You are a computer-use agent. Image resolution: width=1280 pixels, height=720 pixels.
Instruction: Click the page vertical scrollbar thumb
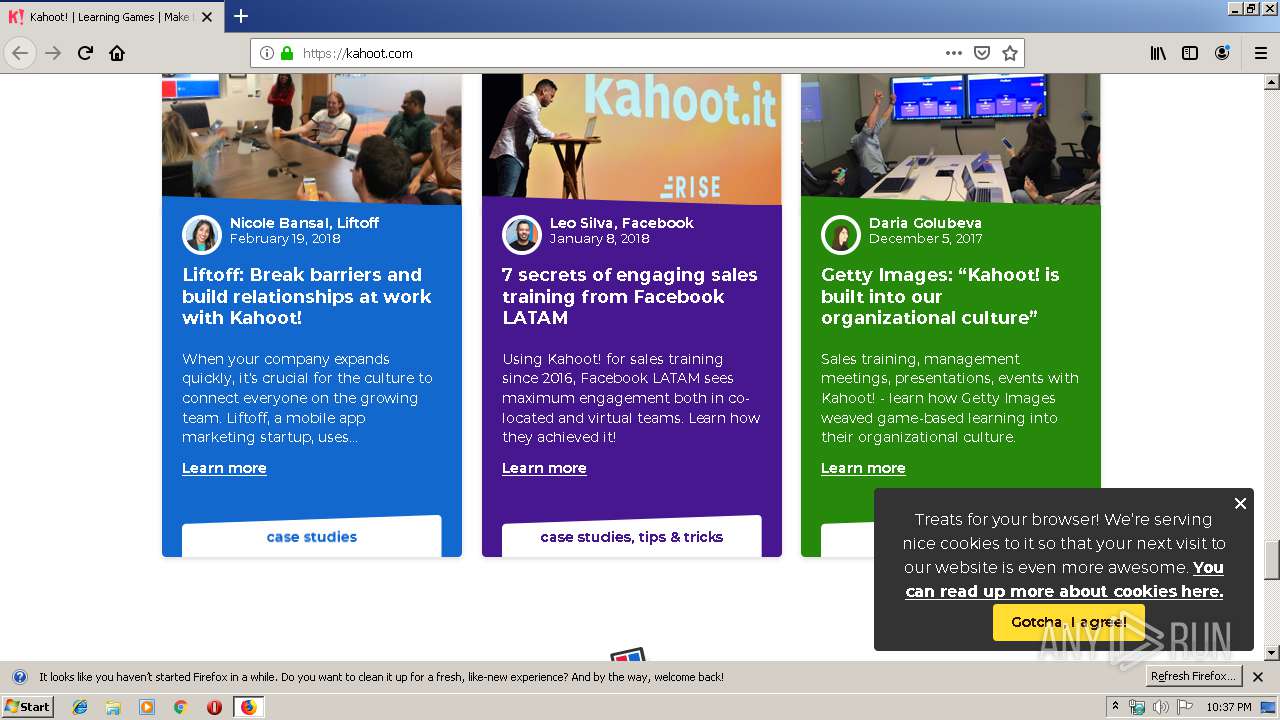click(x=1272, y=560)
